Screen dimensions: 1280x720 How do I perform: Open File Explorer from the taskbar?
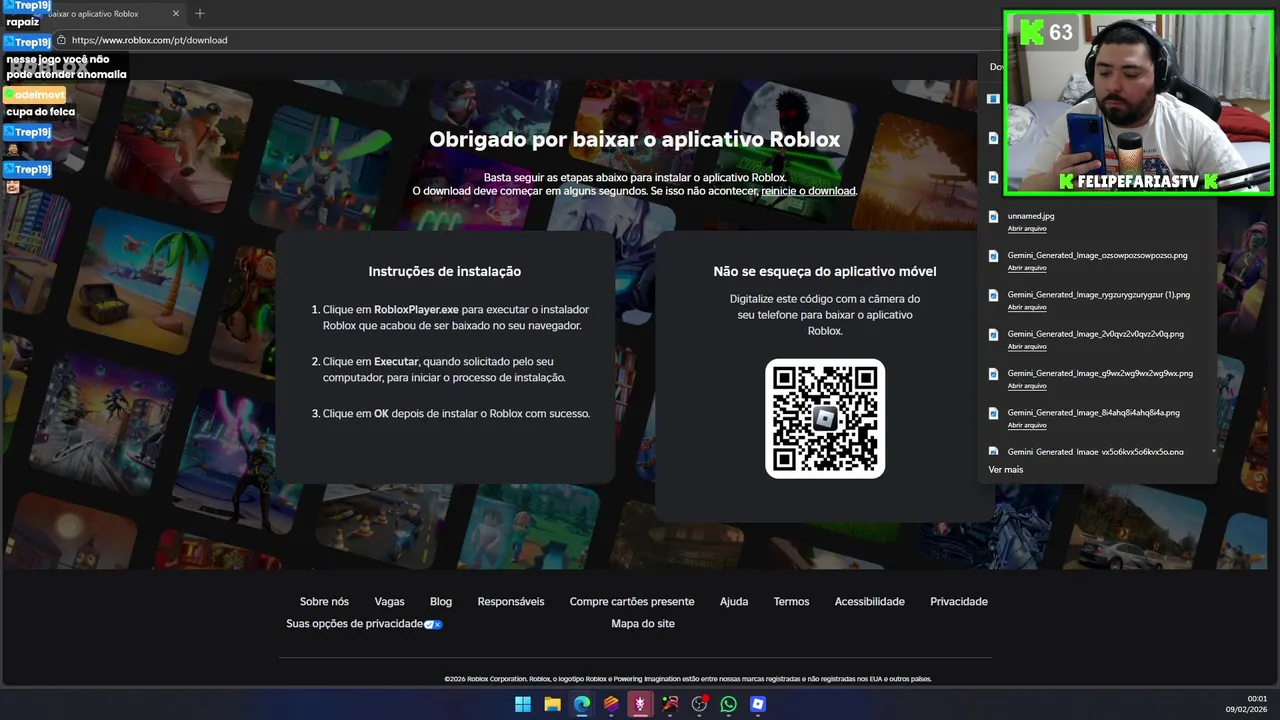pos(552,704)
